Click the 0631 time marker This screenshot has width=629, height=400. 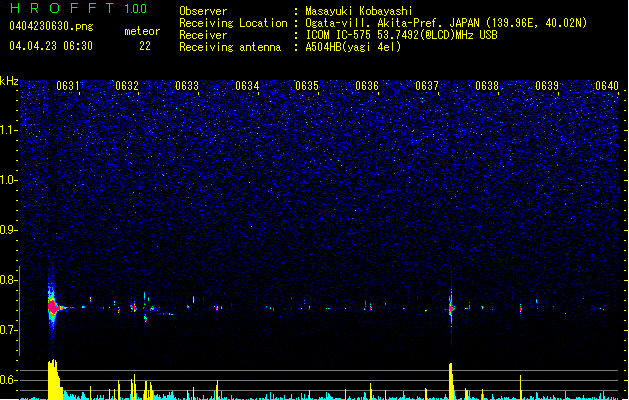click(67, 86)
